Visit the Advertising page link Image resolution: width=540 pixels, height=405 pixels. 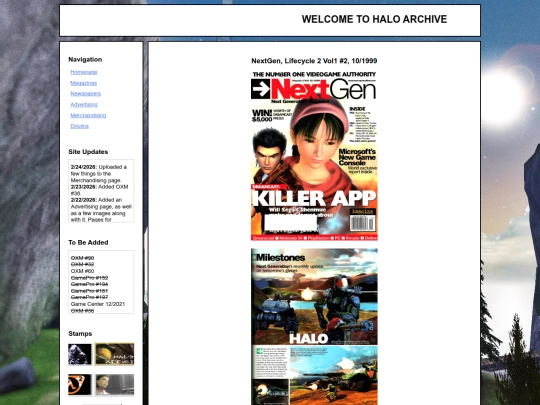tap(84, 104)
